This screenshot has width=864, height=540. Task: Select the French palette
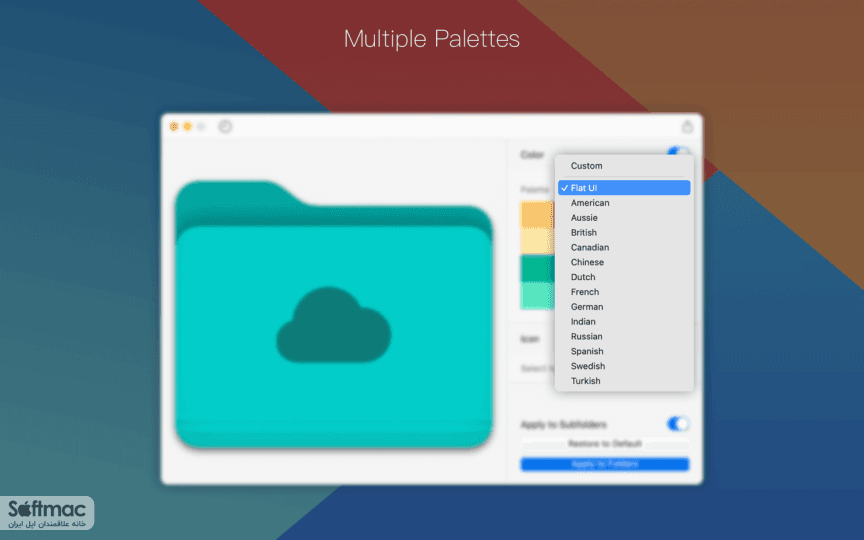pyautogui.click(x=624, y=292)
